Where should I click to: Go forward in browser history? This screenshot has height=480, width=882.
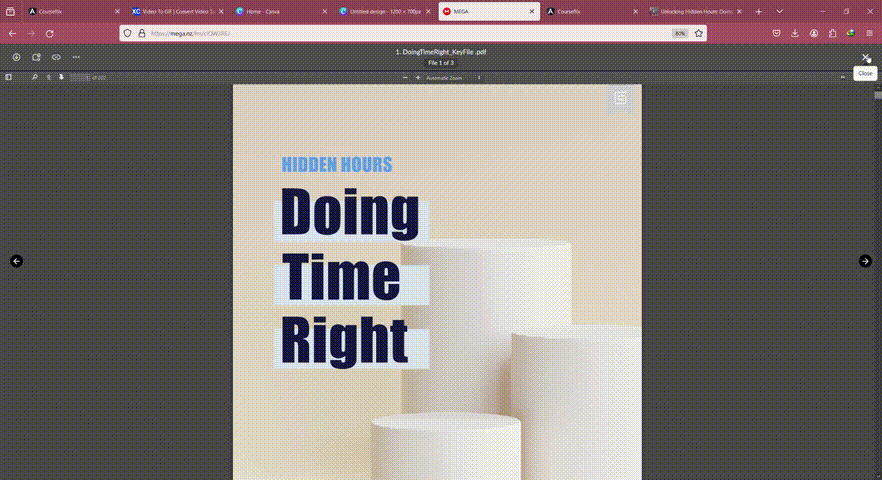click(31, 34)
